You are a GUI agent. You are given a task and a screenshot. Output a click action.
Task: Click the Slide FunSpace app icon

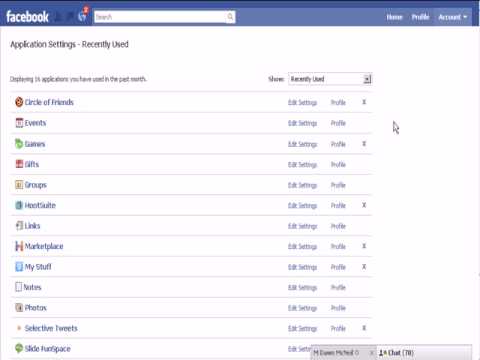pos(19,348)
